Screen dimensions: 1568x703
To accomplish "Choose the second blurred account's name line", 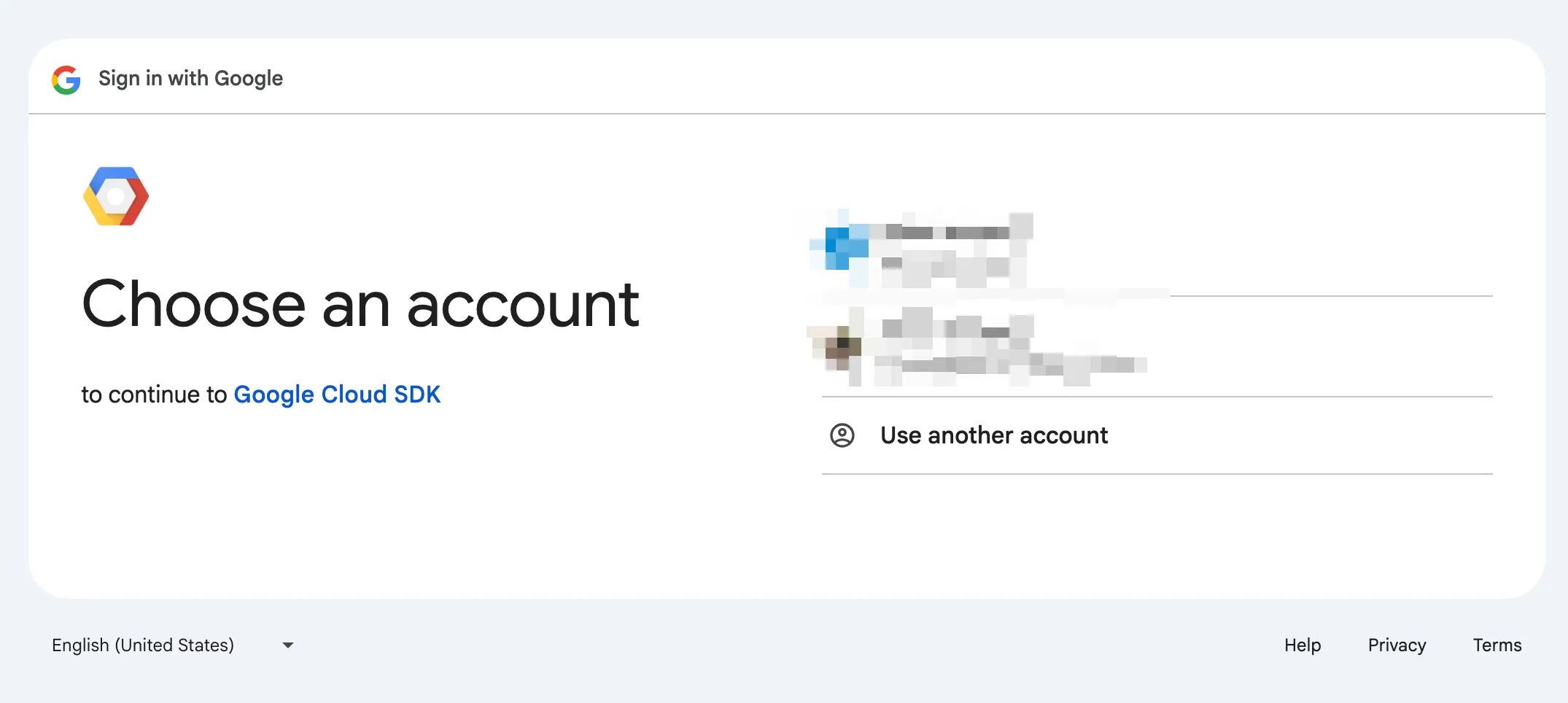I will point(948,330).
